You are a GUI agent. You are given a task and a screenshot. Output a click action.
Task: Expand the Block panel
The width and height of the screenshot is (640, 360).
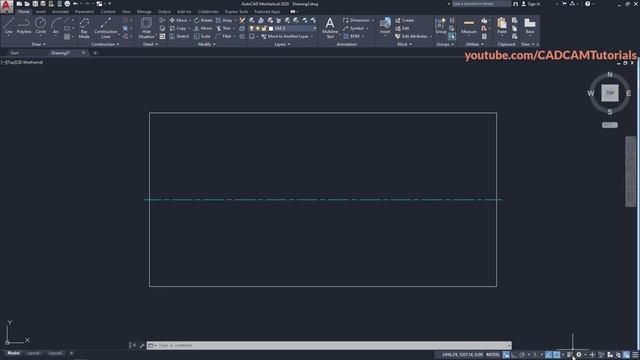(404, 44)
